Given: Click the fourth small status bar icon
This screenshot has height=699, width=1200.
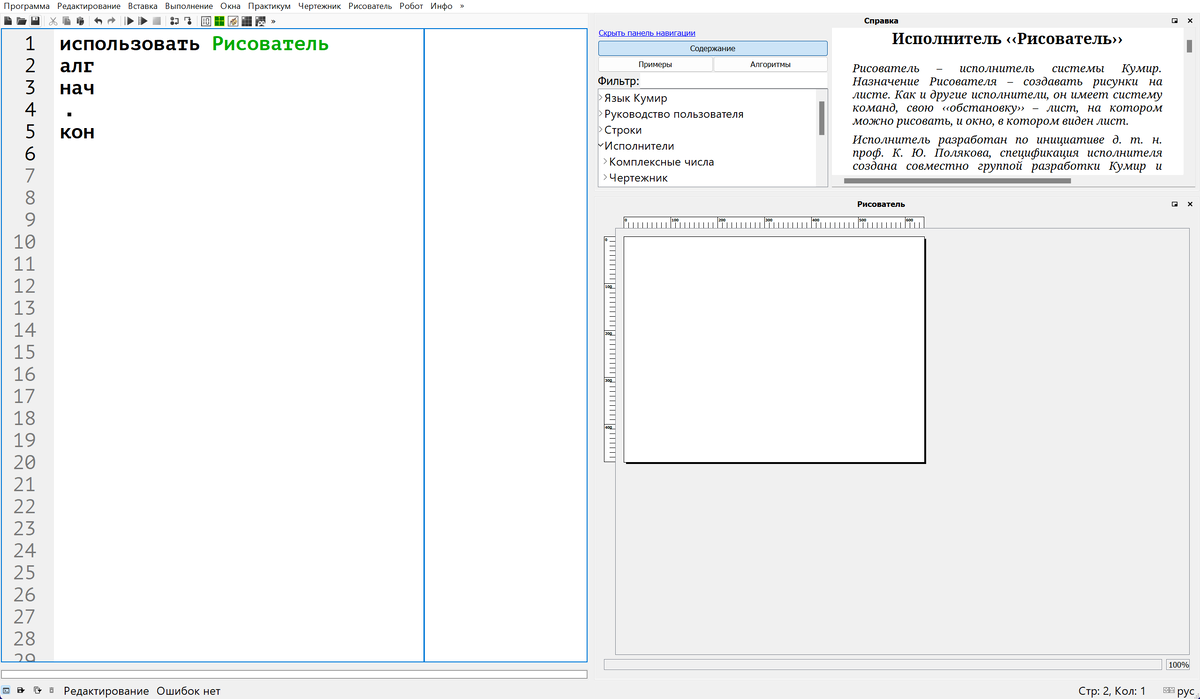Looking at the screenshot, I should tap(51, 691).
